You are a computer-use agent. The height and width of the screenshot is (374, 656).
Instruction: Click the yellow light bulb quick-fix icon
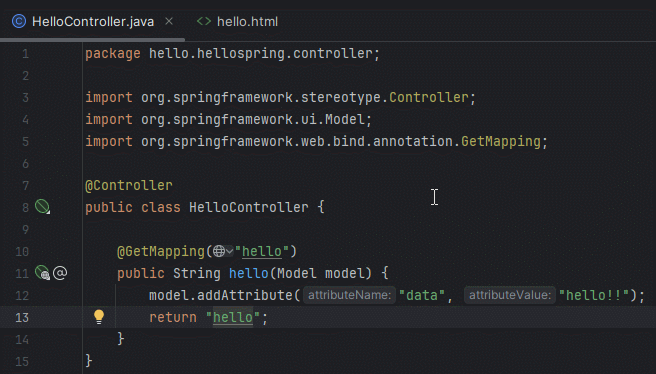point(99,317)
